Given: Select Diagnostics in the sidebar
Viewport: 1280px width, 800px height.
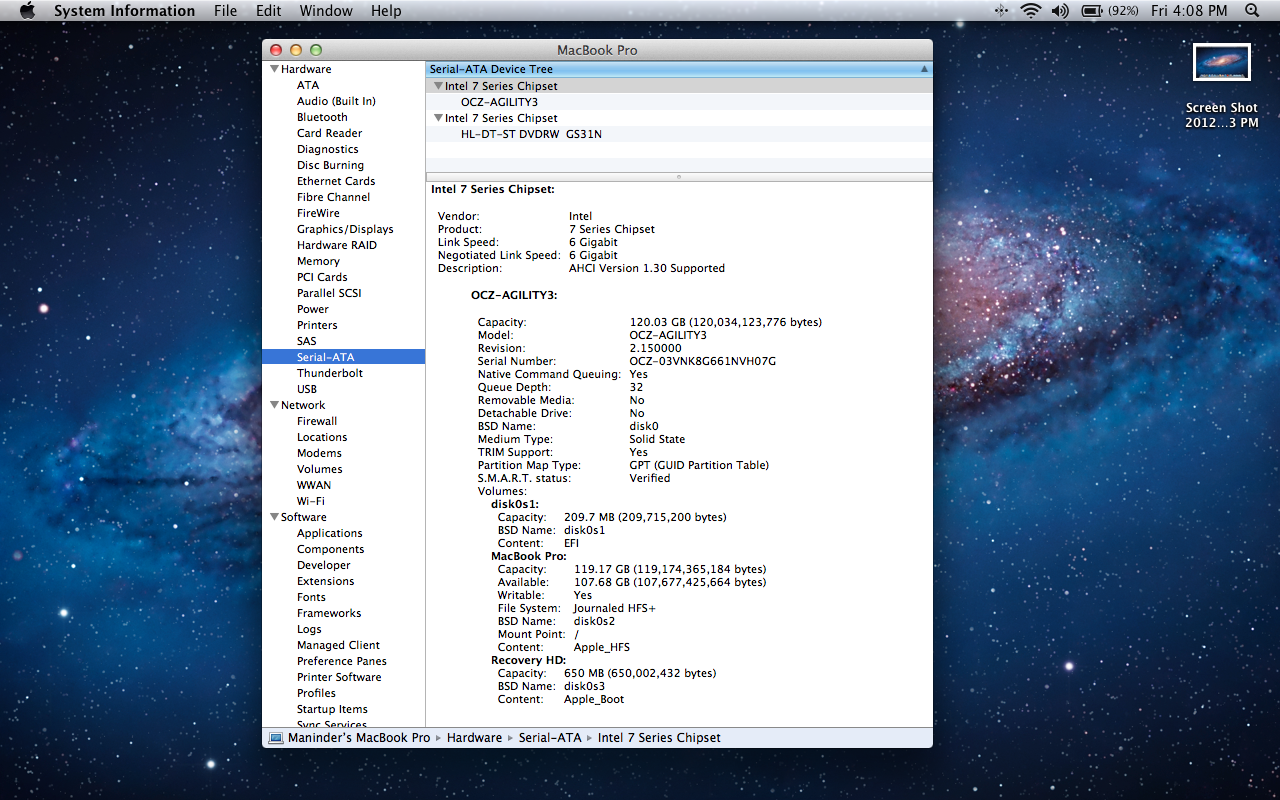Looking at the screenshot, I should pyautogui.click(x=327, y=149).
